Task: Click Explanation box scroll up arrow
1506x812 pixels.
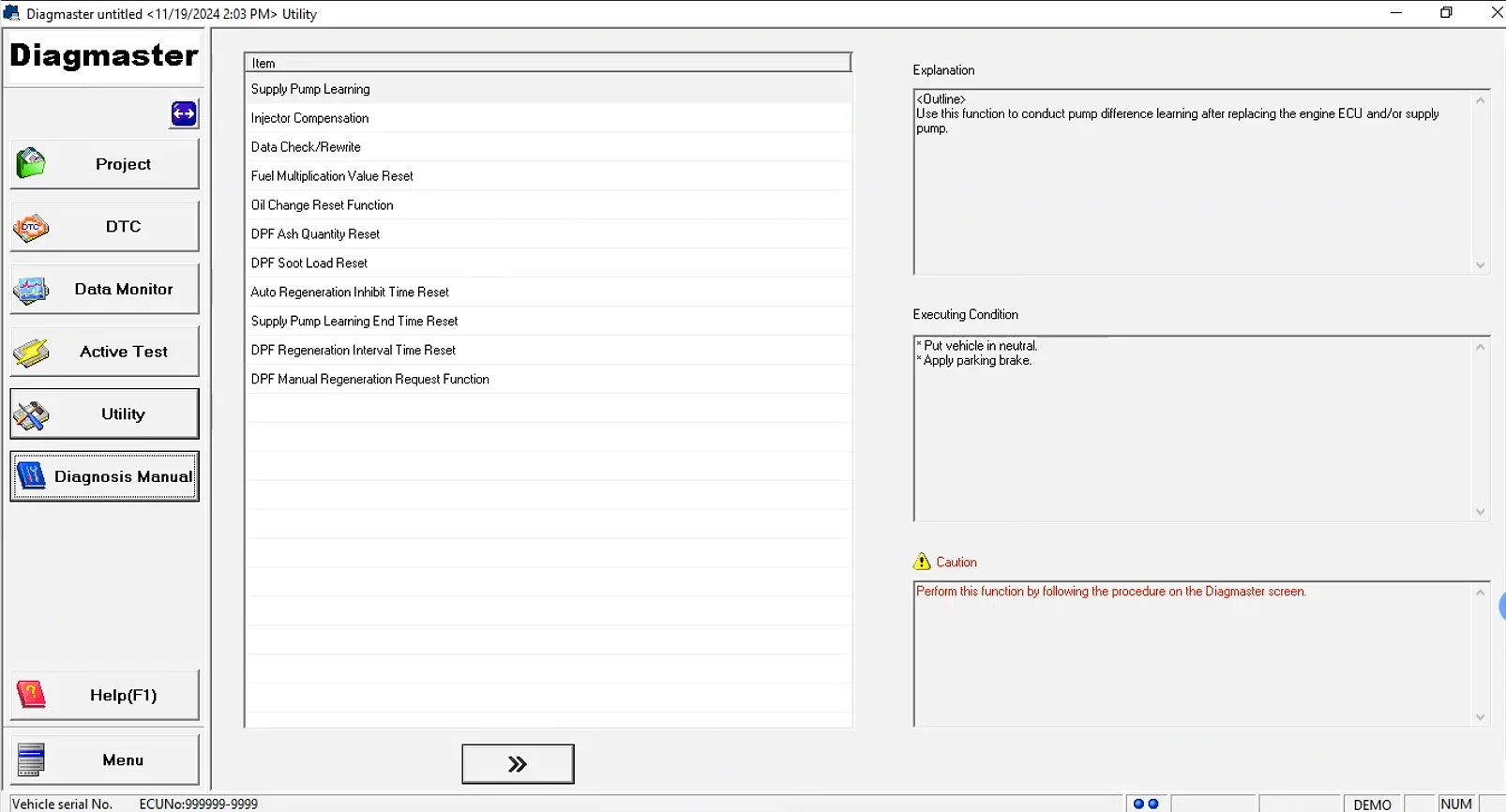Action: click(1481, 100)
